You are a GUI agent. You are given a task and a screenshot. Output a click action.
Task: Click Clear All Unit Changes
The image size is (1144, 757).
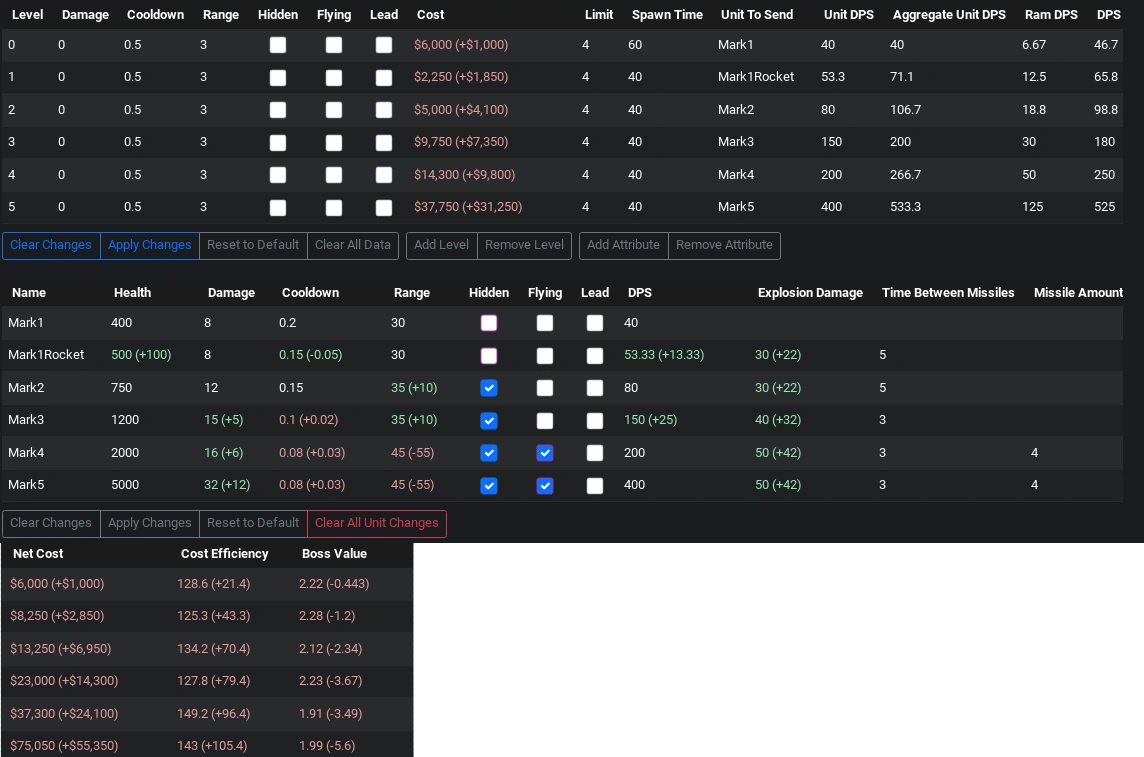point(377,523)
